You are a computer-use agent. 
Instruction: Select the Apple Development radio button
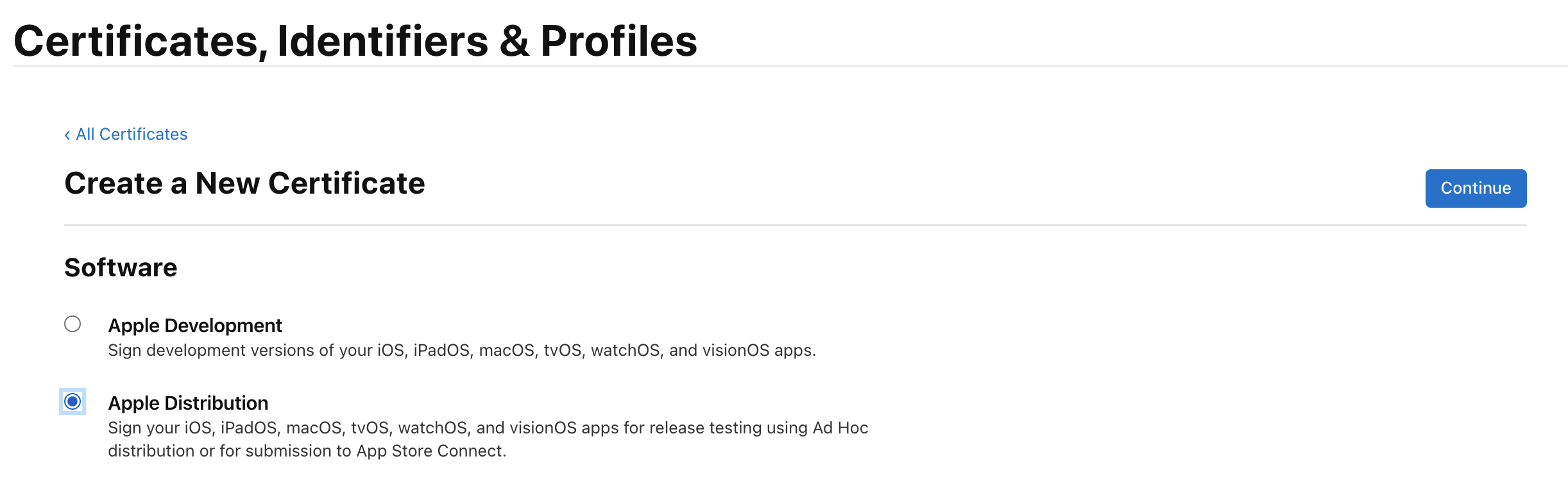click(72, 324)
